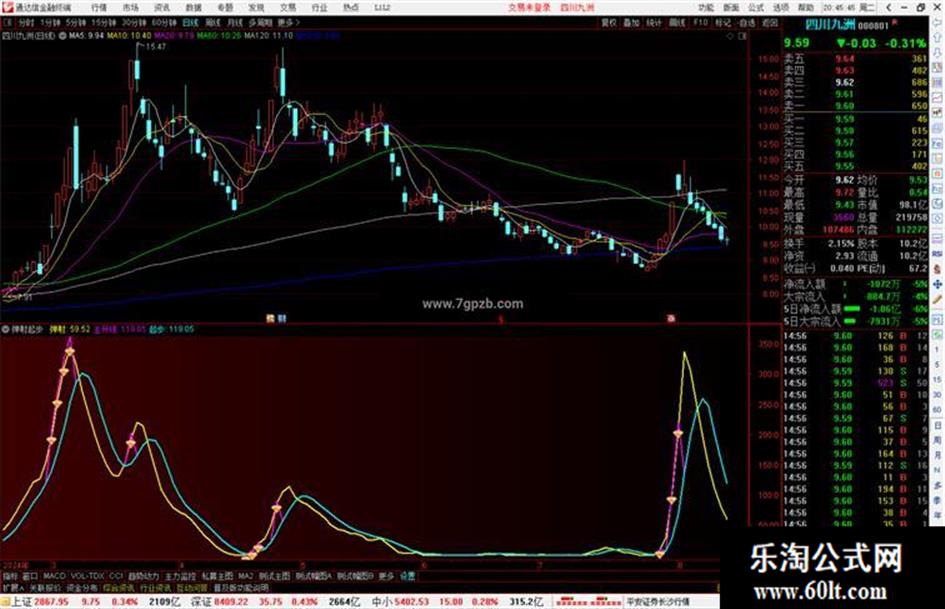Click the back arrow in the title bar
Screen dimensions: 945x609
tap(889, 8)
